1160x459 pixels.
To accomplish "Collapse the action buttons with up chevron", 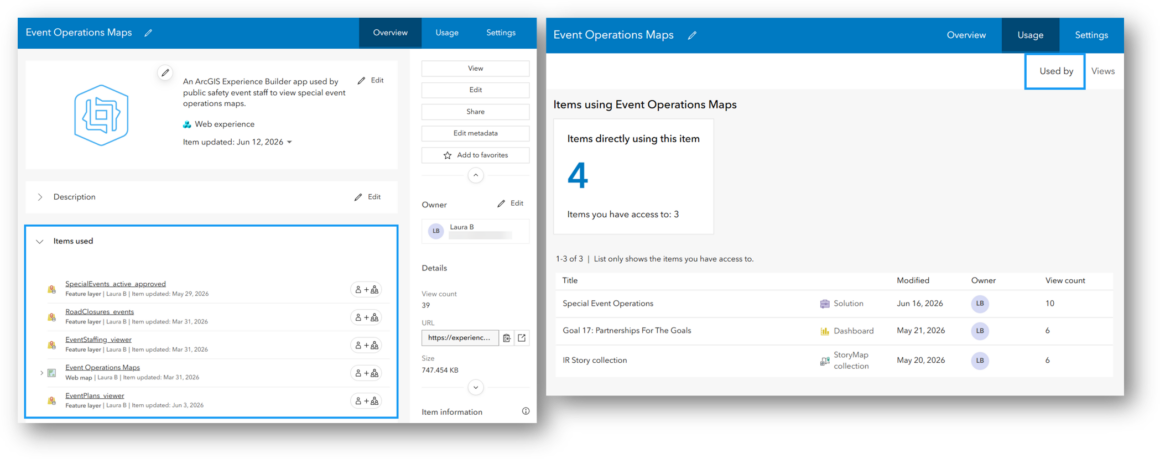I will tap(476, 176).
